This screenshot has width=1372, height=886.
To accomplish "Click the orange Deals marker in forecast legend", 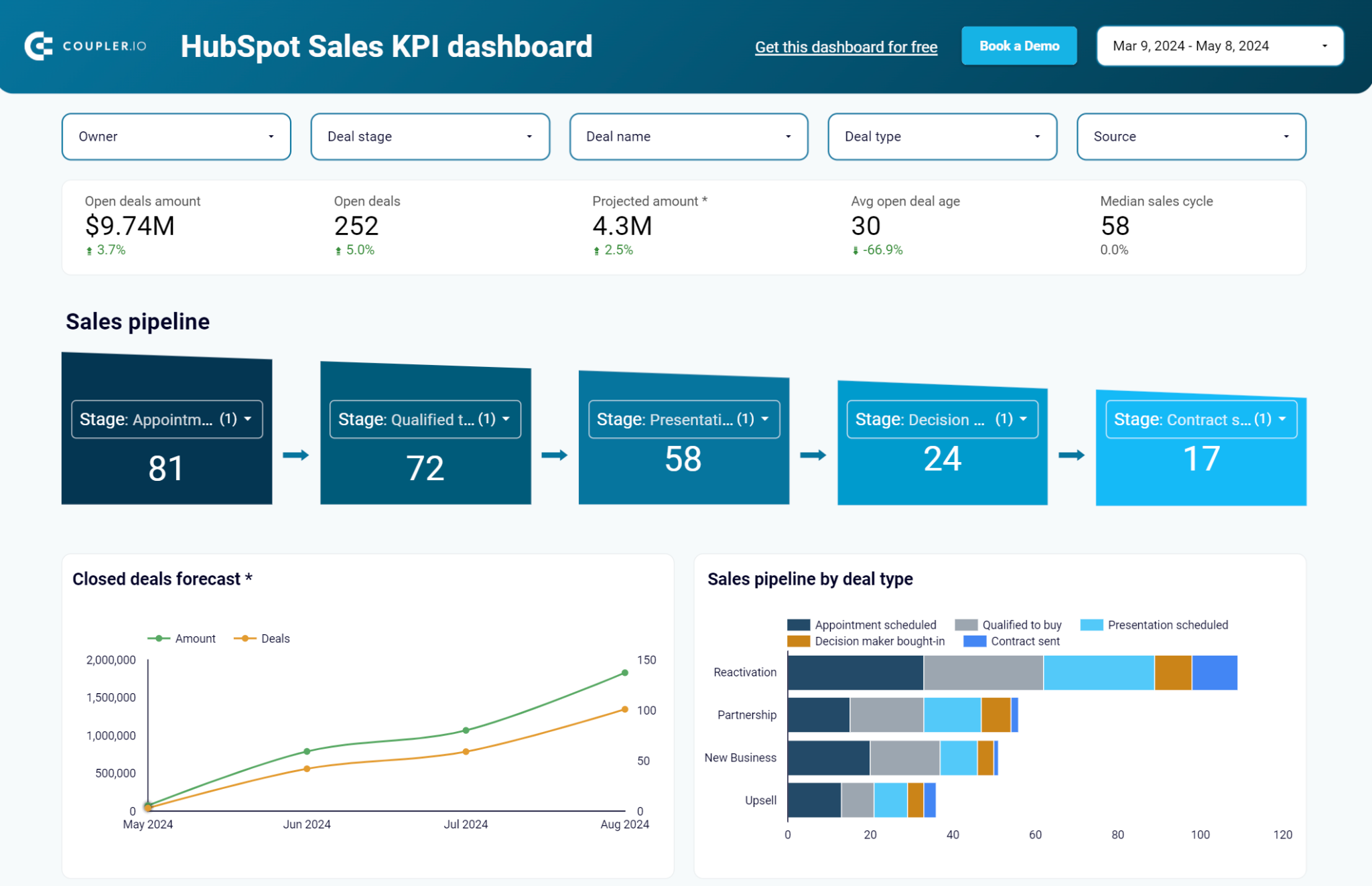I will (245, 638).
